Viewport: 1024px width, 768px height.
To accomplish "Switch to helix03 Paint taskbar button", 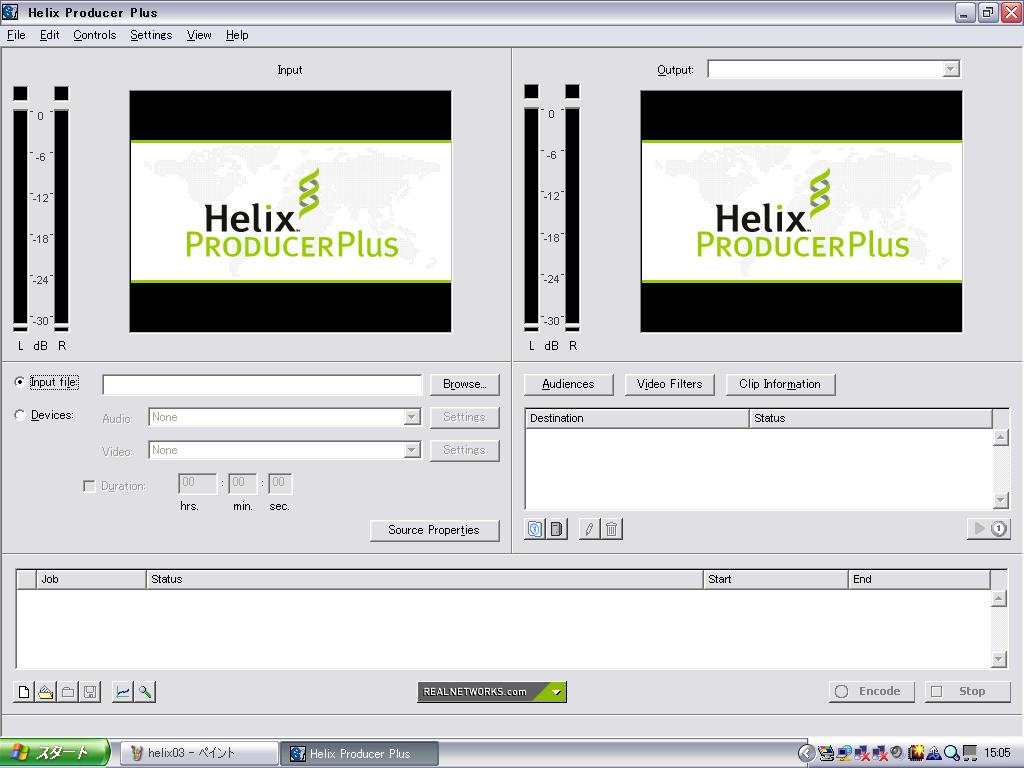I will (199, 754).
